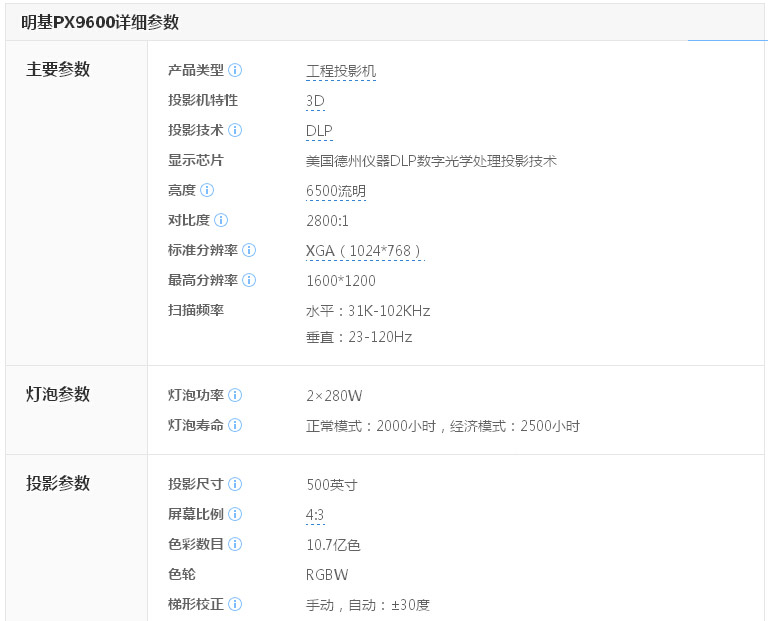Open the 4:3 screen ratio link
The width and height of the screenshot is (770, 621).
[315, 515]
